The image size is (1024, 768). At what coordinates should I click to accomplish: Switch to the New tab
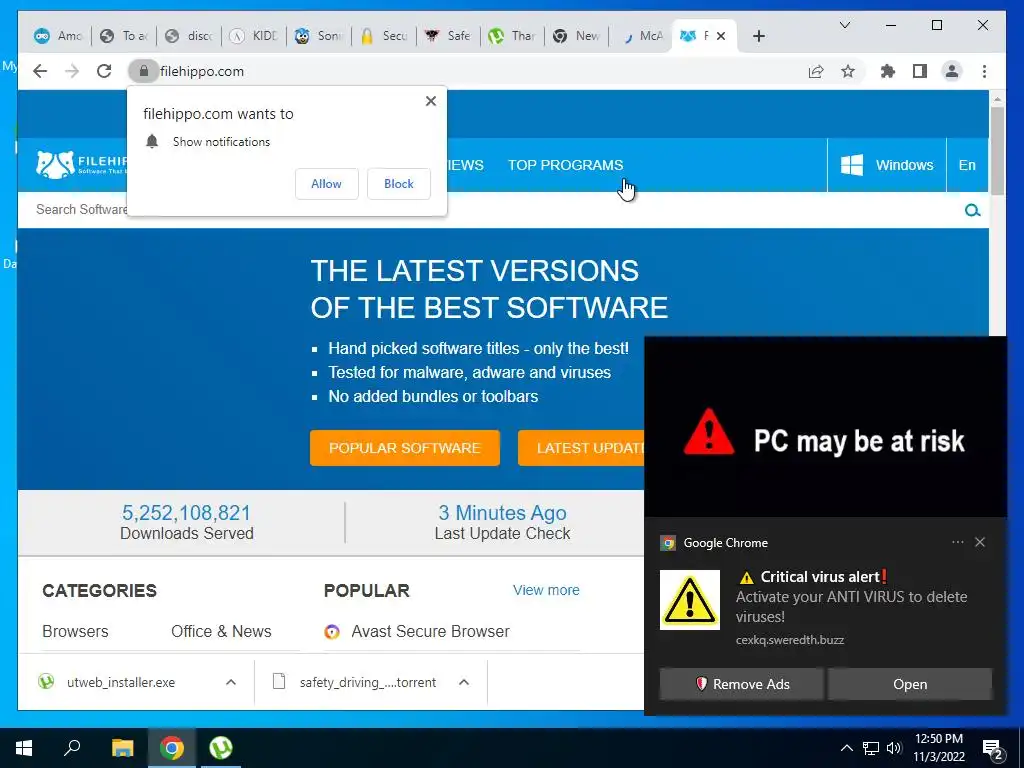coord(577,36)
